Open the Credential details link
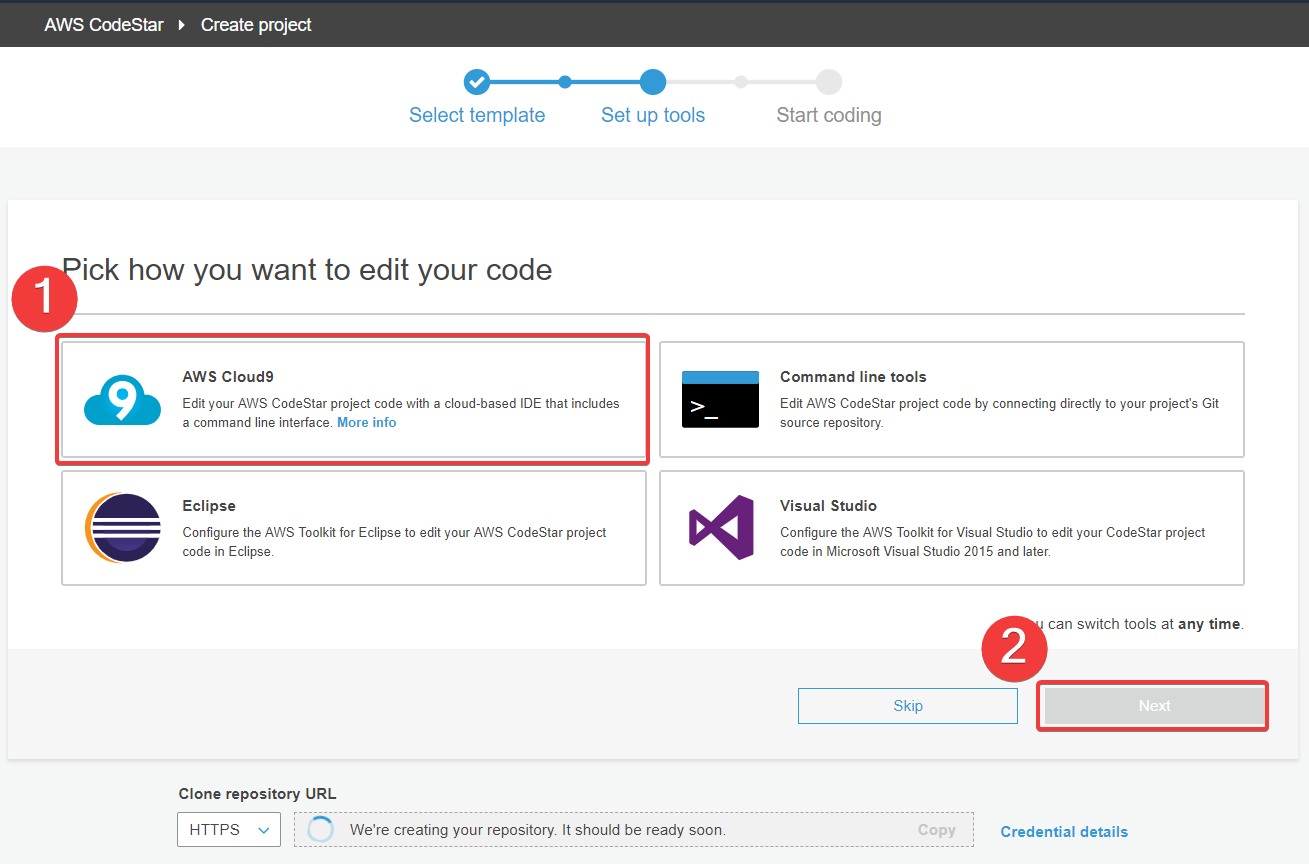 pyautogui.click(x=1064, y=832)
